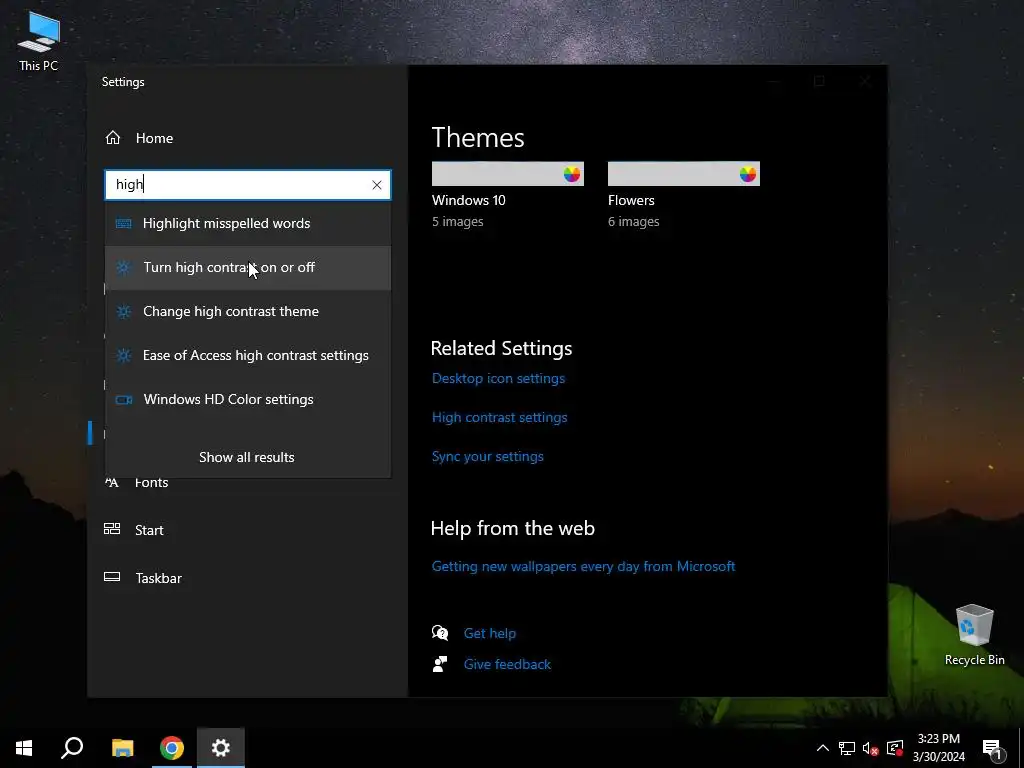Clear the search box with X

377,185
